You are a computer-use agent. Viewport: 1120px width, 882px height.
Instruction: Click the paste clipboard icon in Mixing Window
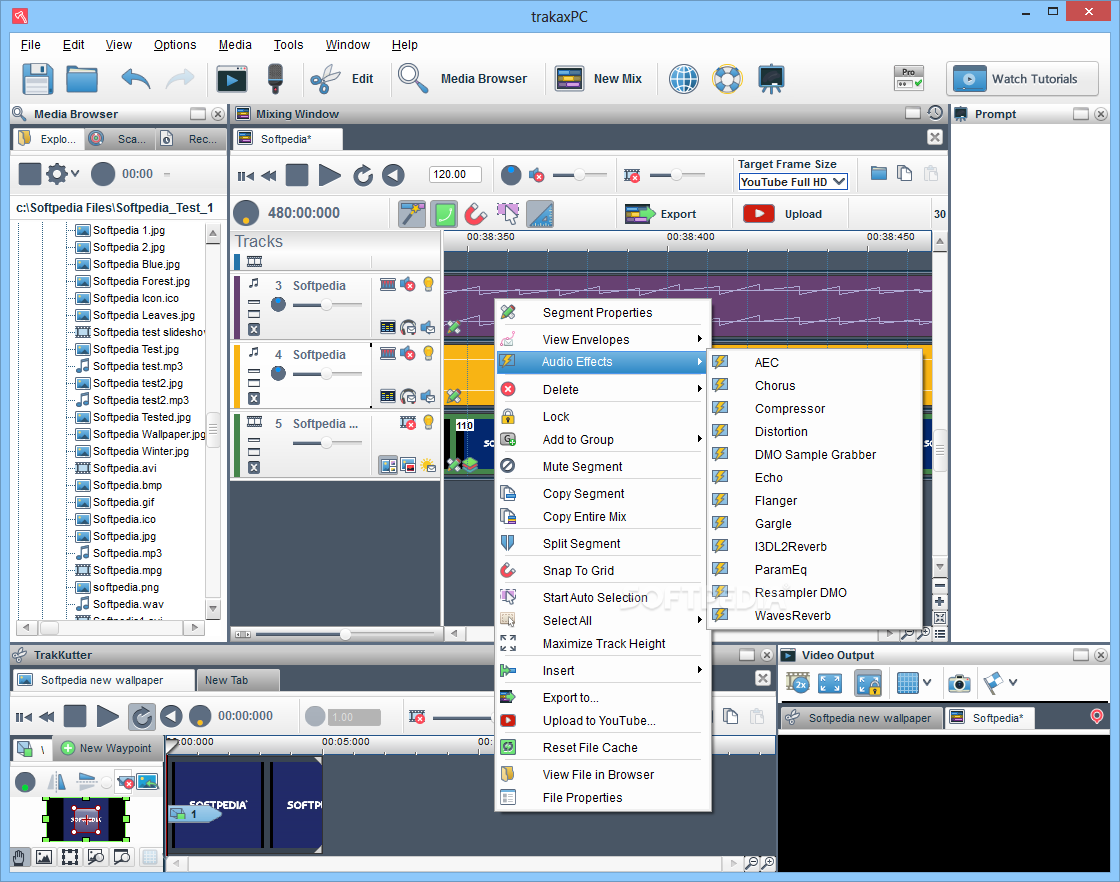click(x=931, y=174)
